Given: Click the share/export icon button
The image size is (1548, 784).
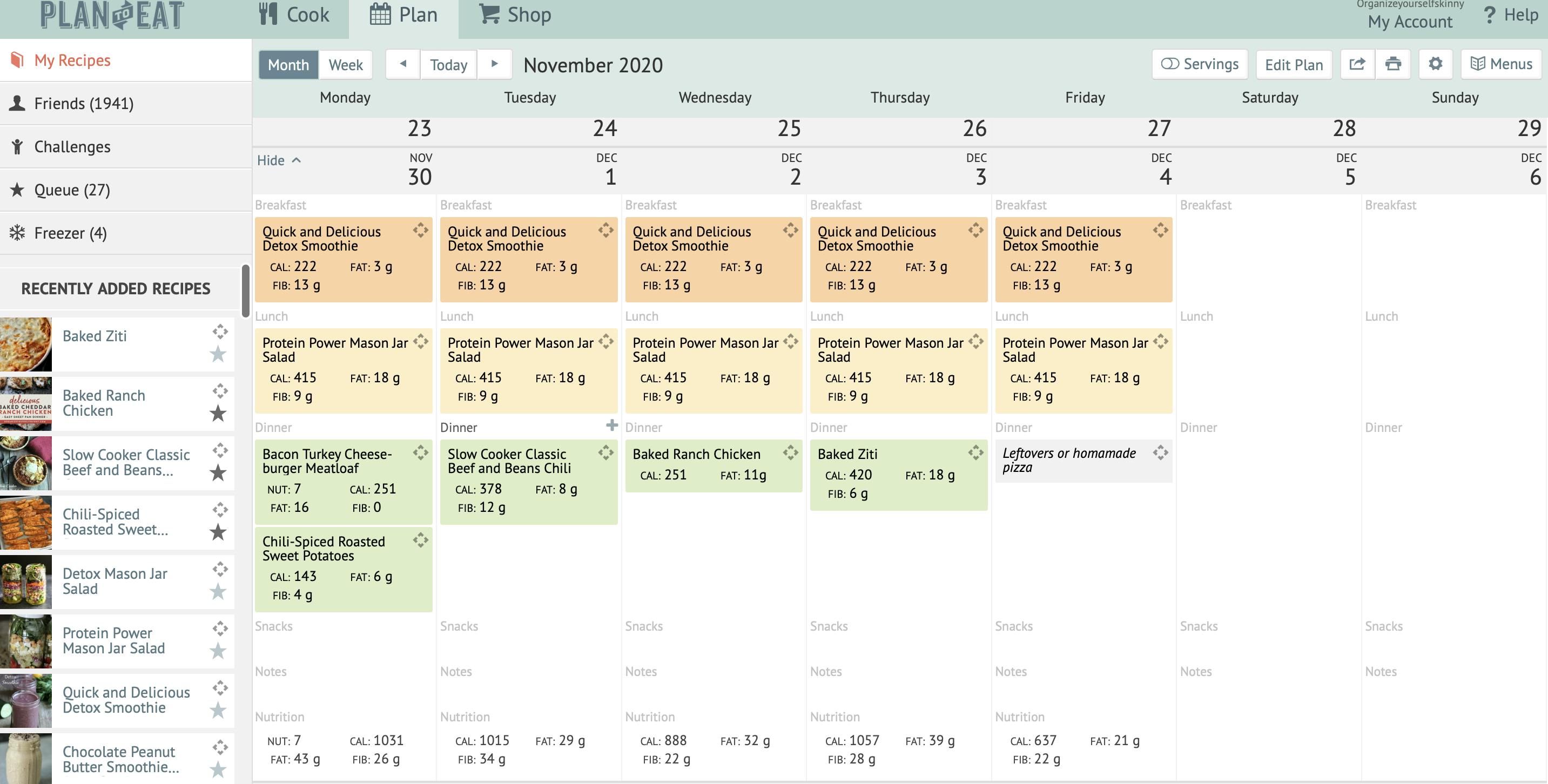Looking at the screenshot, I should [x=1357, y=64].
